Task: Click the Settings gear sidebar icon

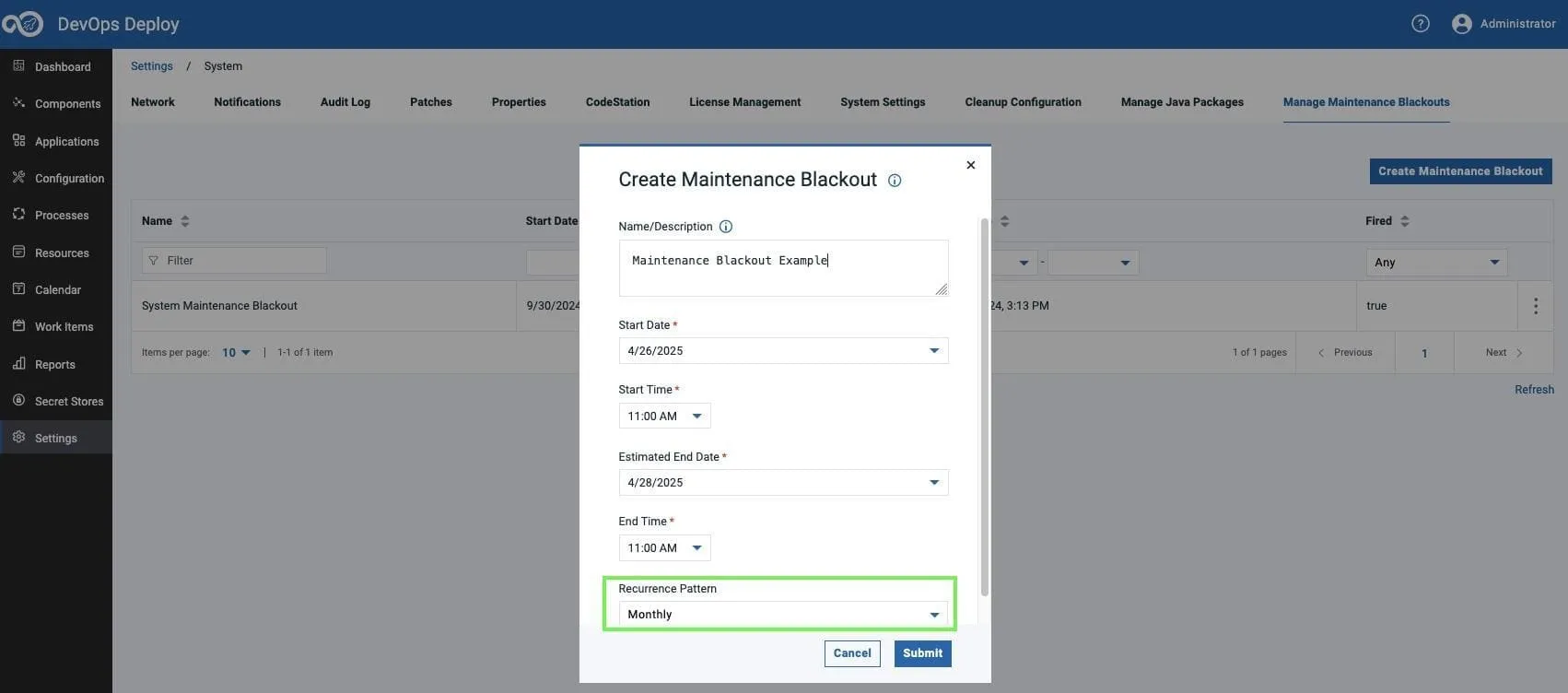Action: click(18, 438)
